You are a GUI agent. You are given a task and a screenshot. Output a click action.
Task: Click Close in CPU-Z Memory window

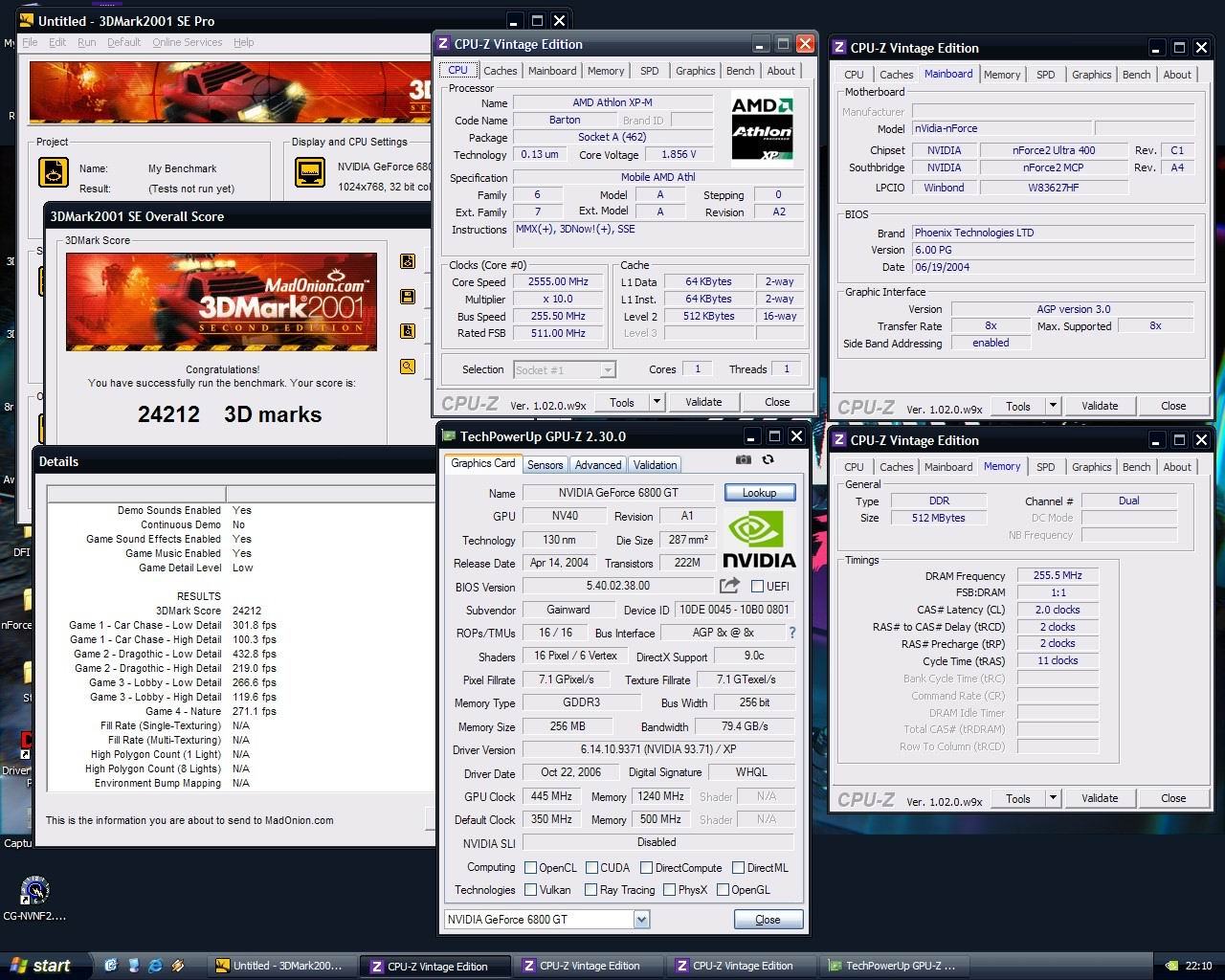(1173, 798)
